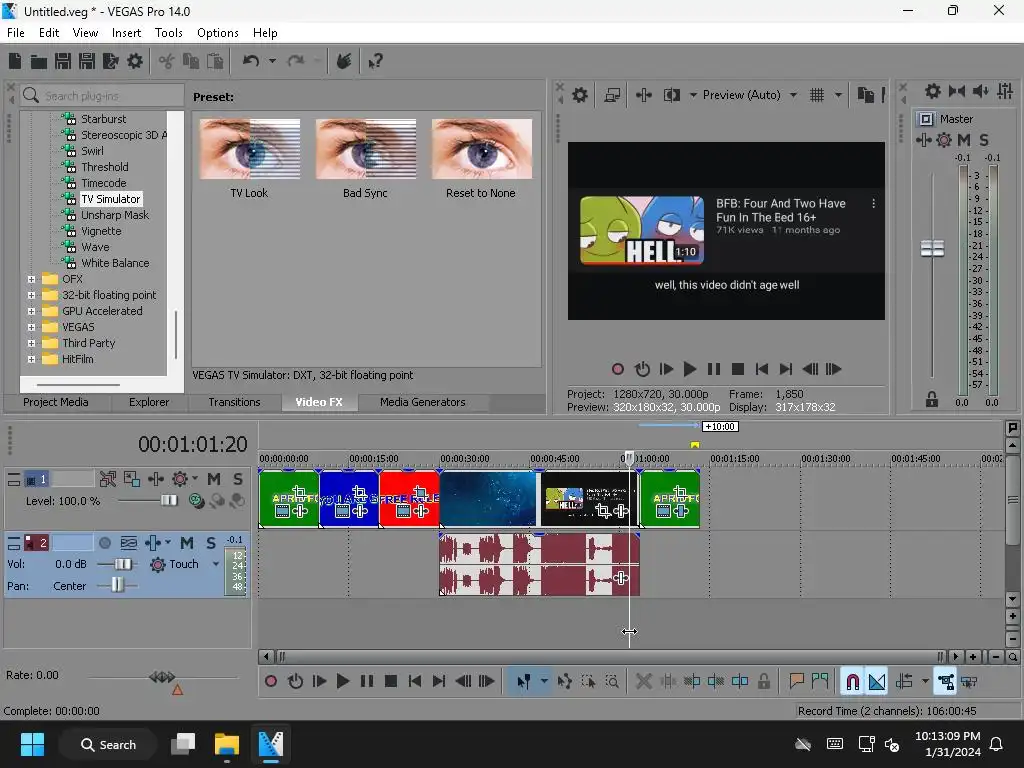The image size is (1024, 768).
Task: Select Vignette in the Video FX list
Action: click(x=101, y=231)
